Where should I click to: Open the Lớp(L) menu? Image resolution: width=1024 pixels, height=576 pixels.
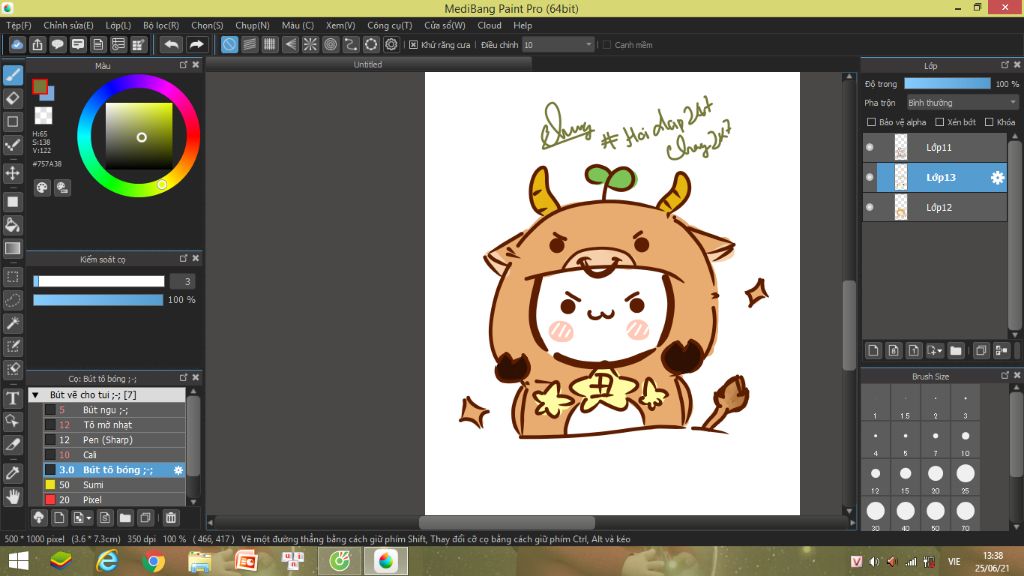(x=118, y=25)
